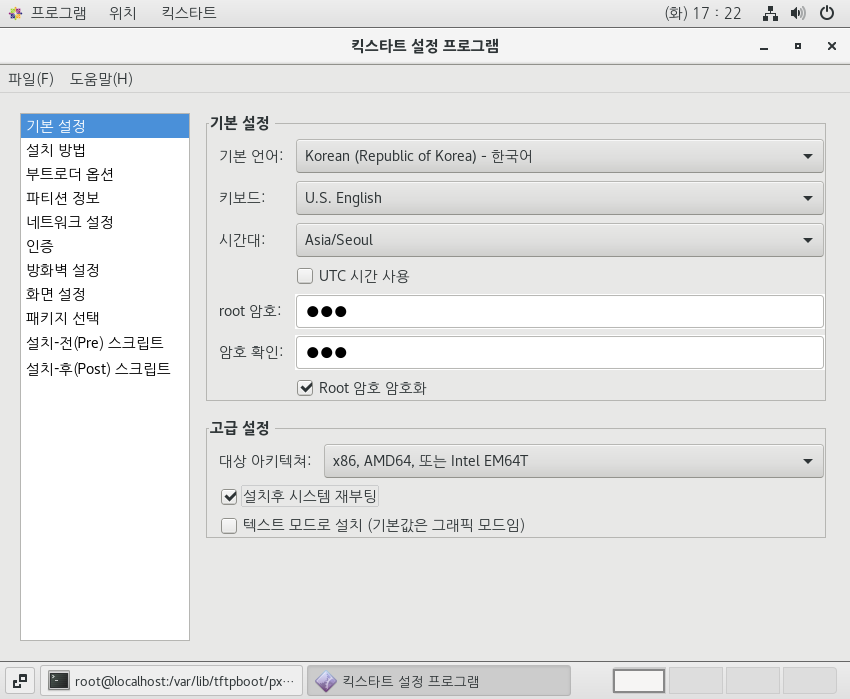850x699 pixels.
Task: Select 기본 설정 in the sidebar
Action: tap(105, 126)
